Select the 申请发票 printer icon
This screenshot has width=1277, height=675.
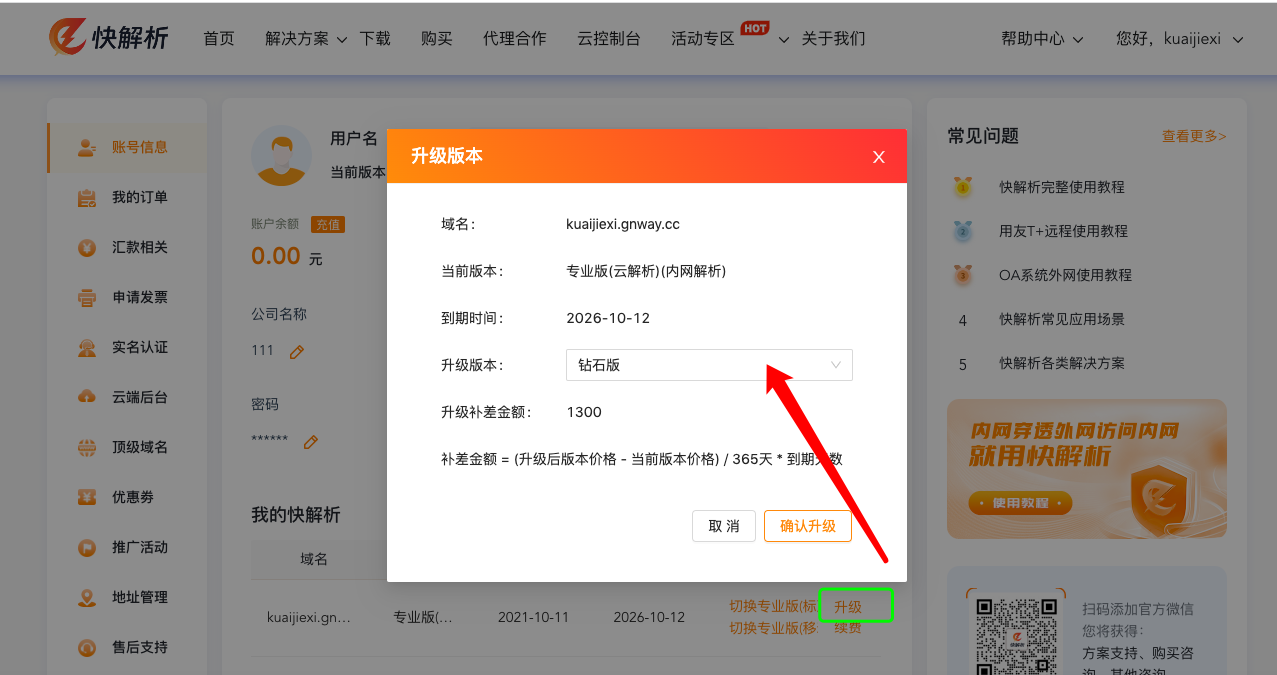87,297
